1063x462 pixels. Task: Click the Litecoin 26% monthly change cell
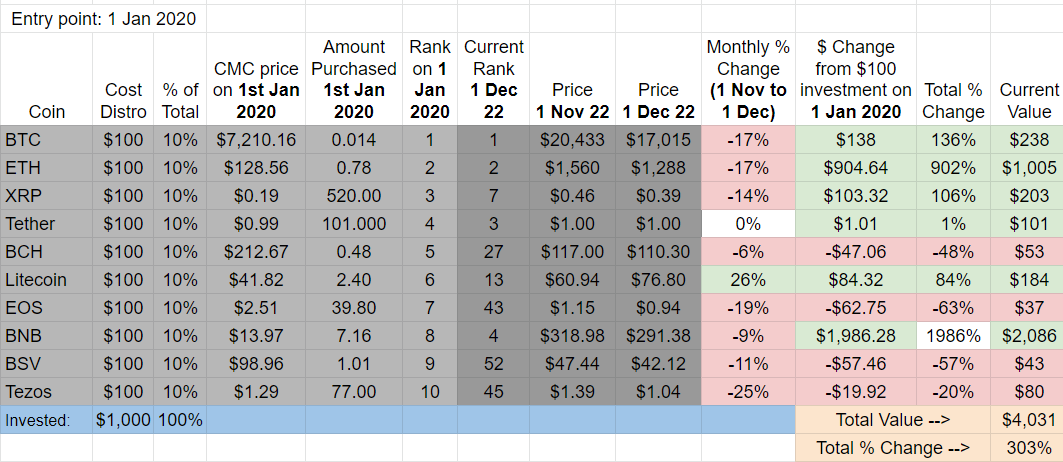pos(748,280)
